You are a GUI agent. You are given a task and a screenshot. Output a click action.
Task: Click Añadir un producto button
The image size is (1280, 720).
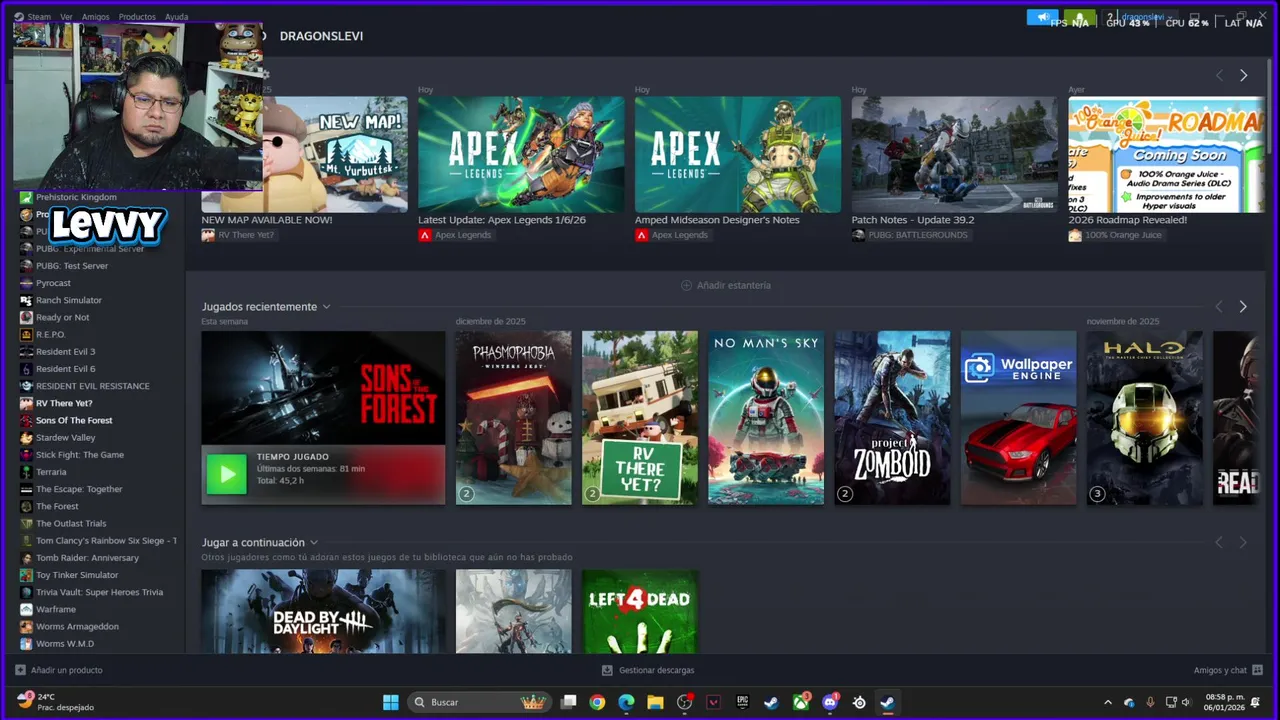(59, 670)
